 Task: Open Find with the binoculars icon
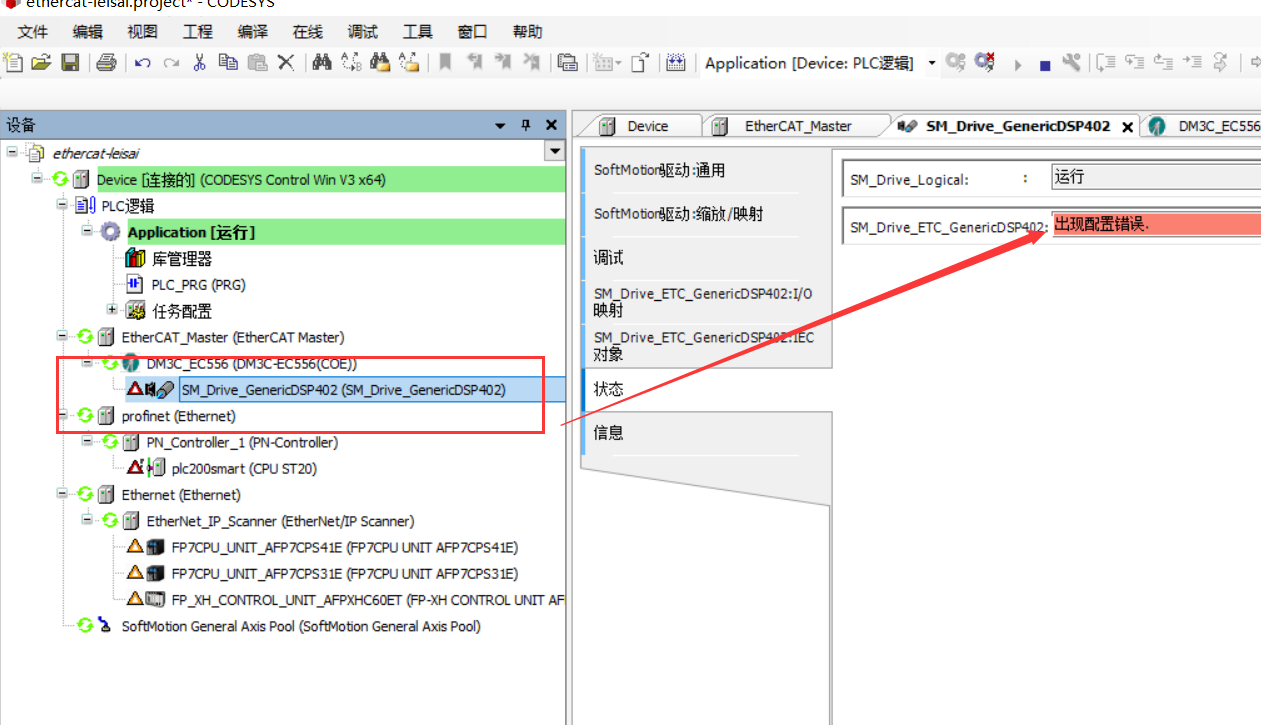[x=321, y=63]
